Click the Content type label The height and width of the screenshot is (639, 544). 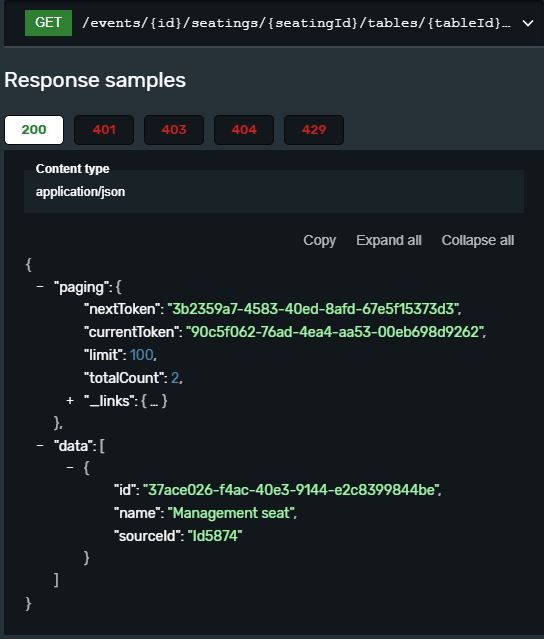tap(73, 169)
